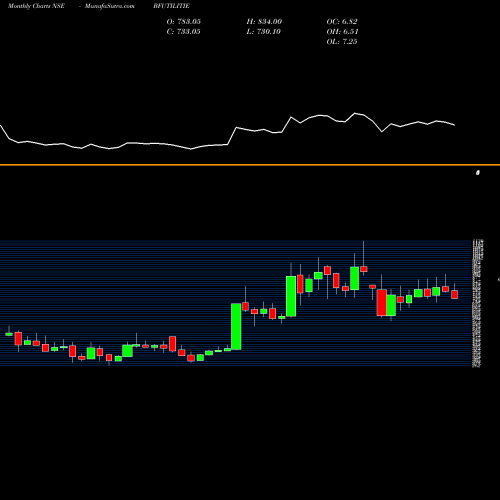500x500 pixels.
Task: Select the high value H: 834.00
Action: (264, 22)
